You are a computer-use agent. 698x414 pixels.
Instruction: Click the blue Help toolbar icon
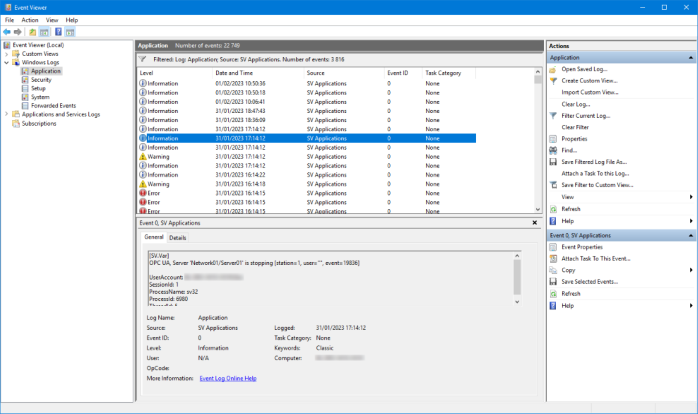click(x=58, y=32)
